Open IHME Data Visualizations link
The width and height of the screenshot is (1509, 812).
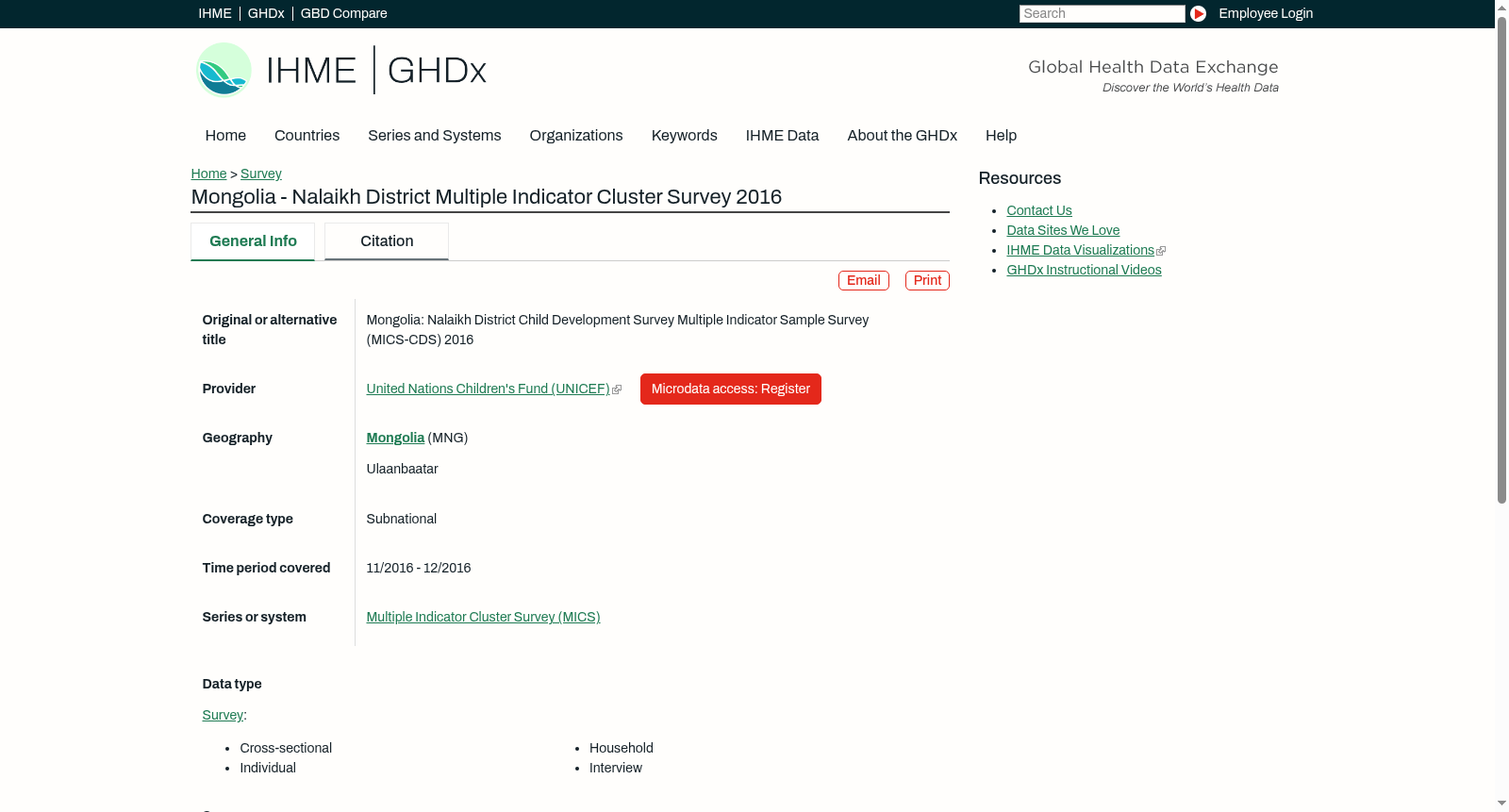pyautogui.click(x=1080, y=250)
